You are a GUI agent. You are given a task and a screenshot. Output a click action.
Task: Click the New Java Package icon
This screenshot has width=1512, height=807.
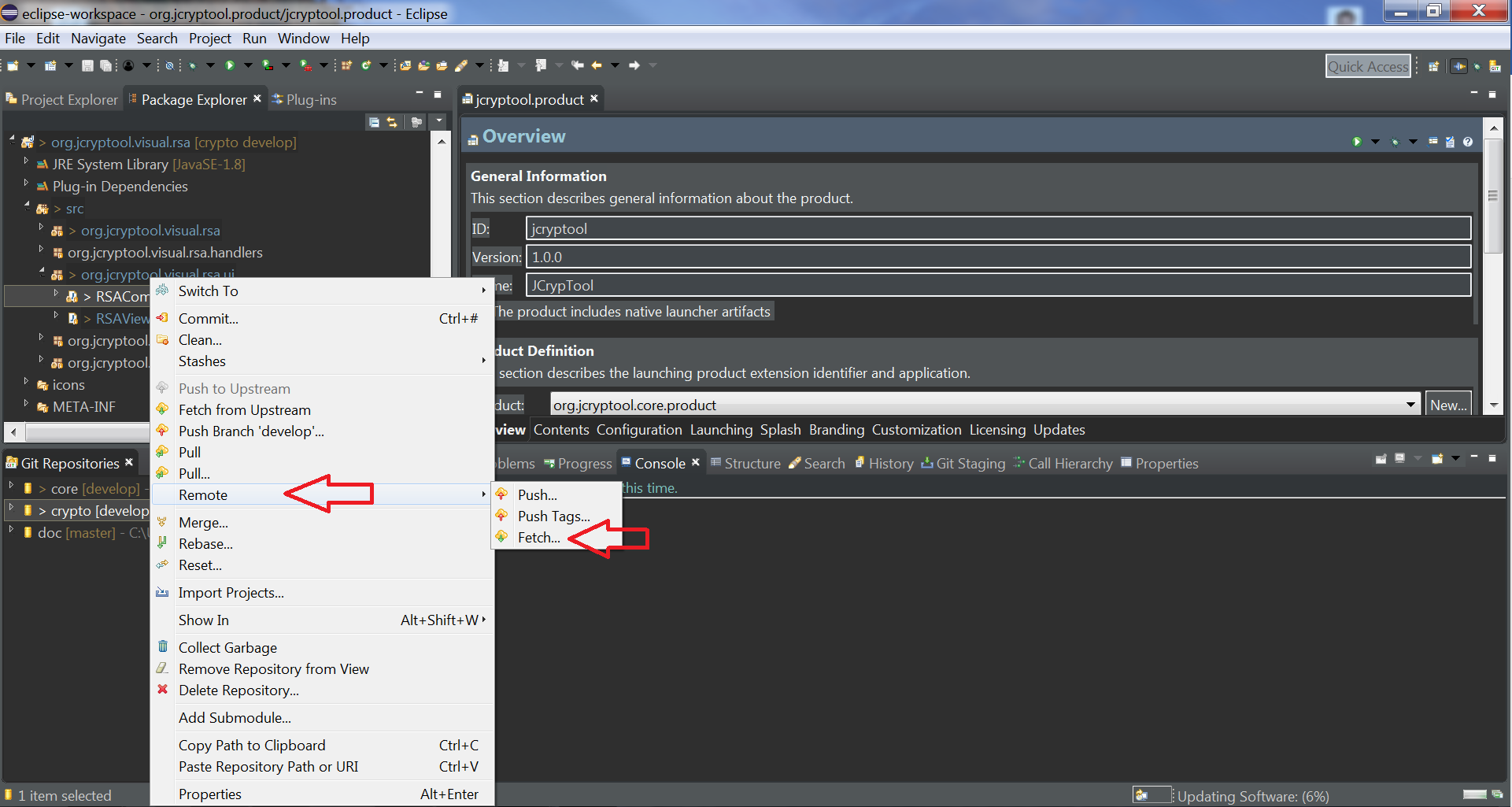coord(346,65)
